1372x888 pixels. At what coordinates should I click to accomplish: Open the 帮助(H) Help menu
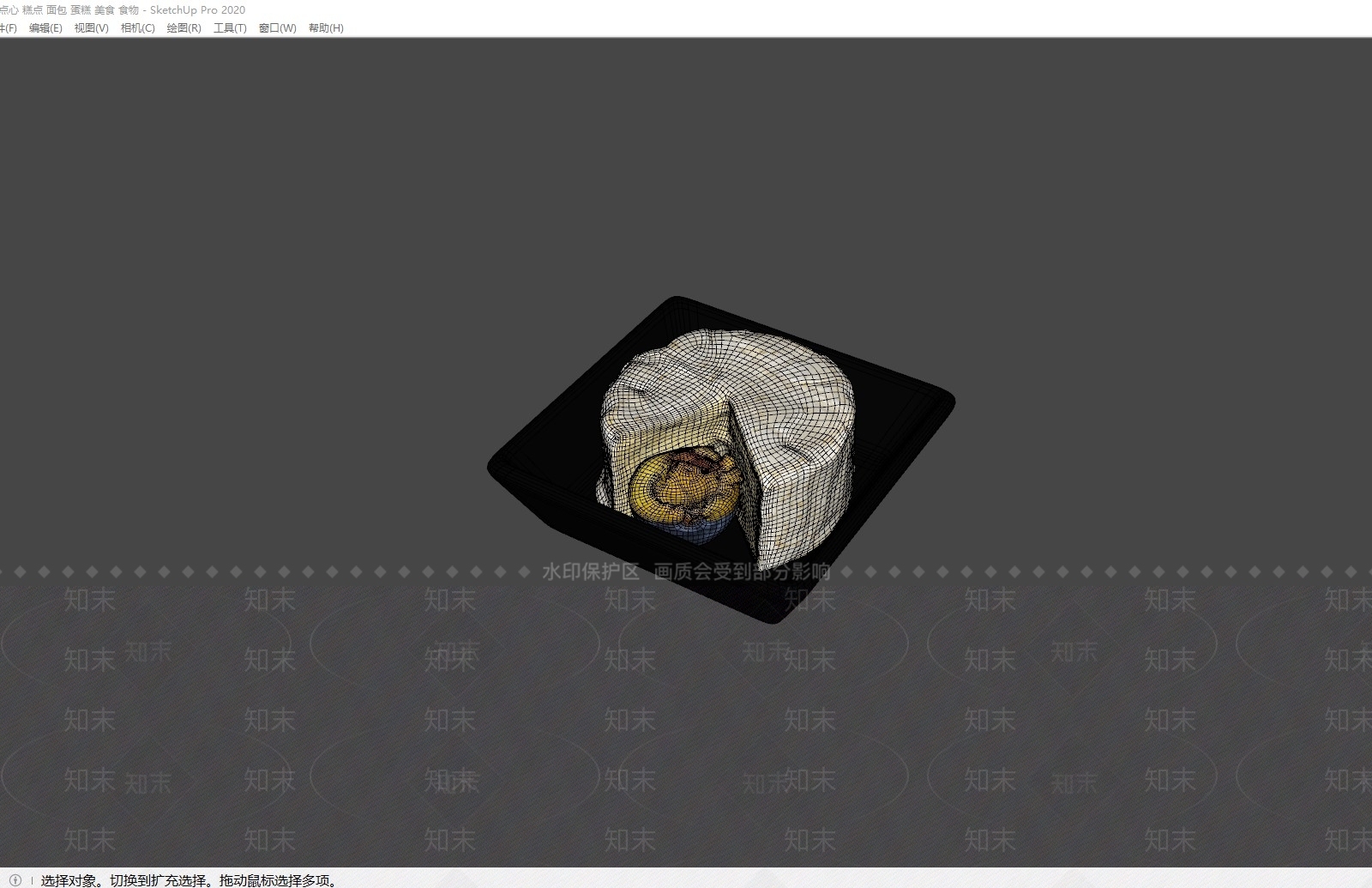(x=326, y=27)
